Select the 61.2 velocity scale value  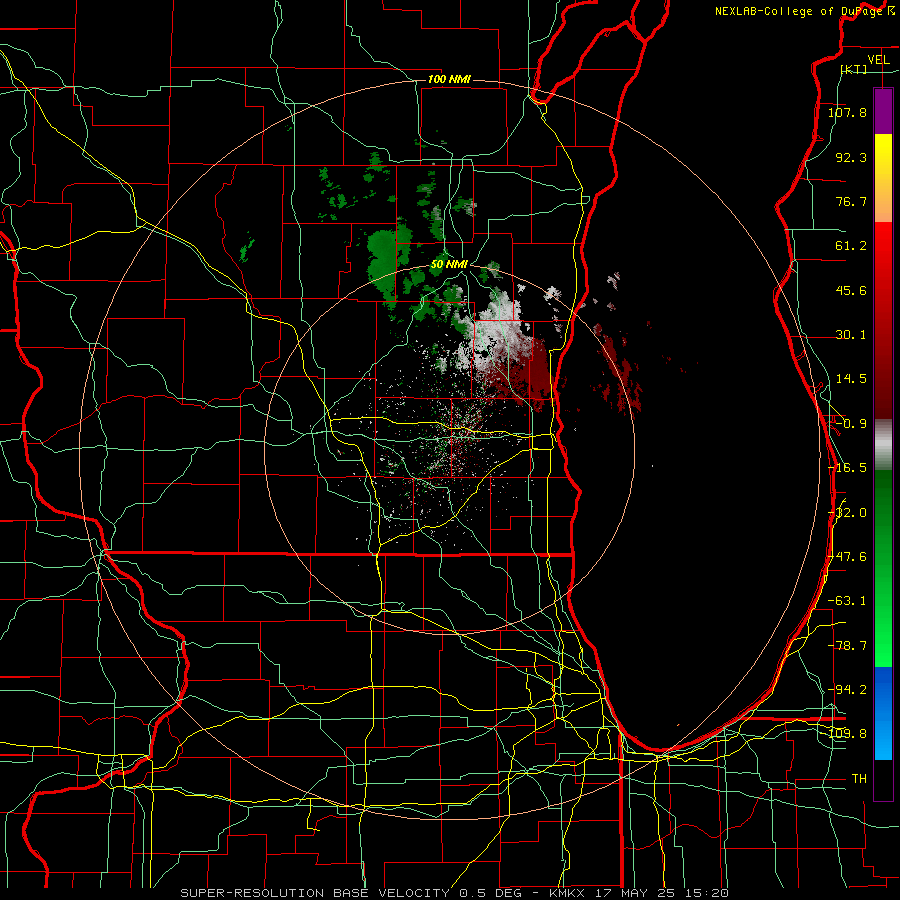tap(851, 246)
